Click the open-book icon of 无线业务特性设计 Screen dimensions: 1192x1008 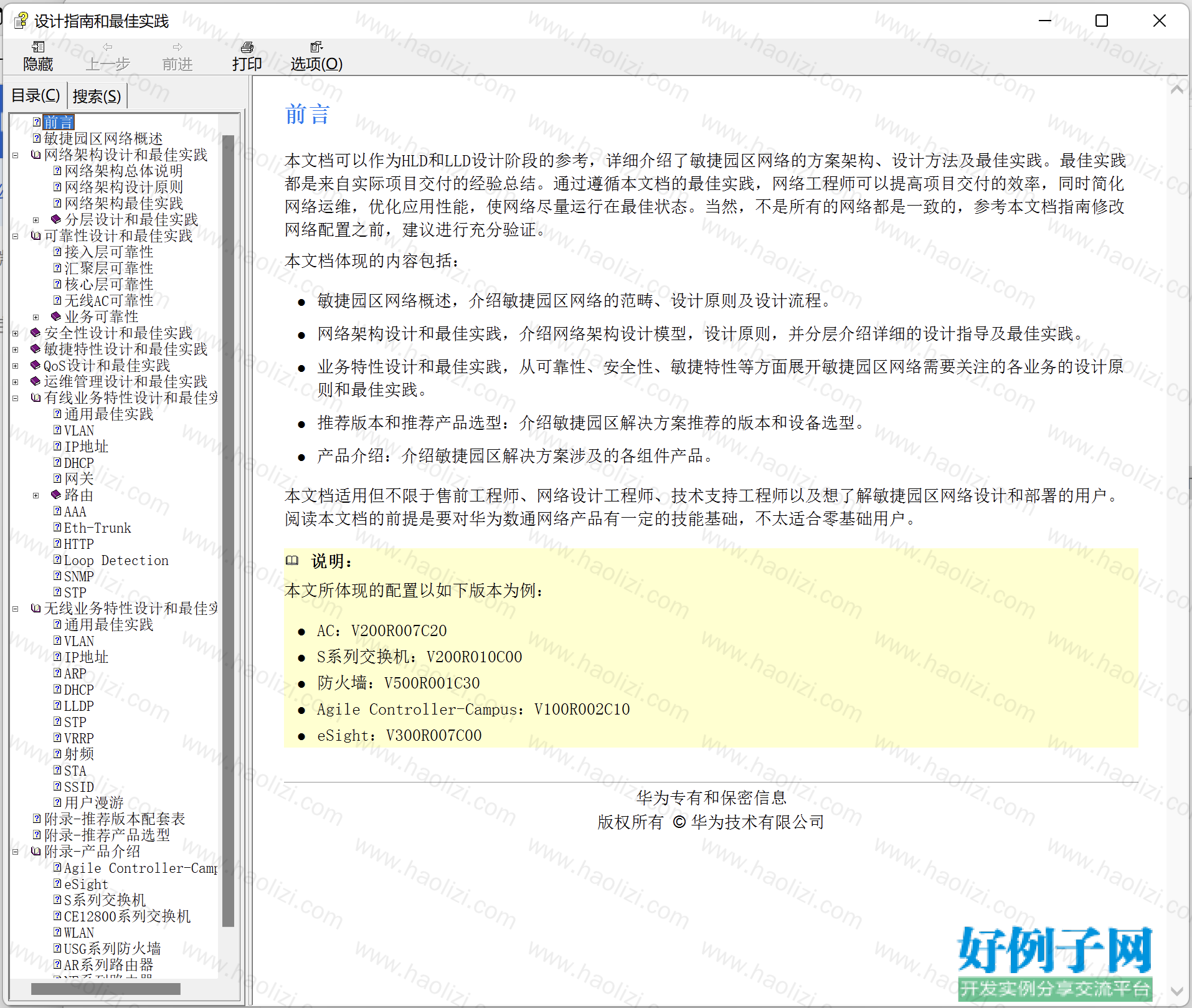(x=36, y=608)
